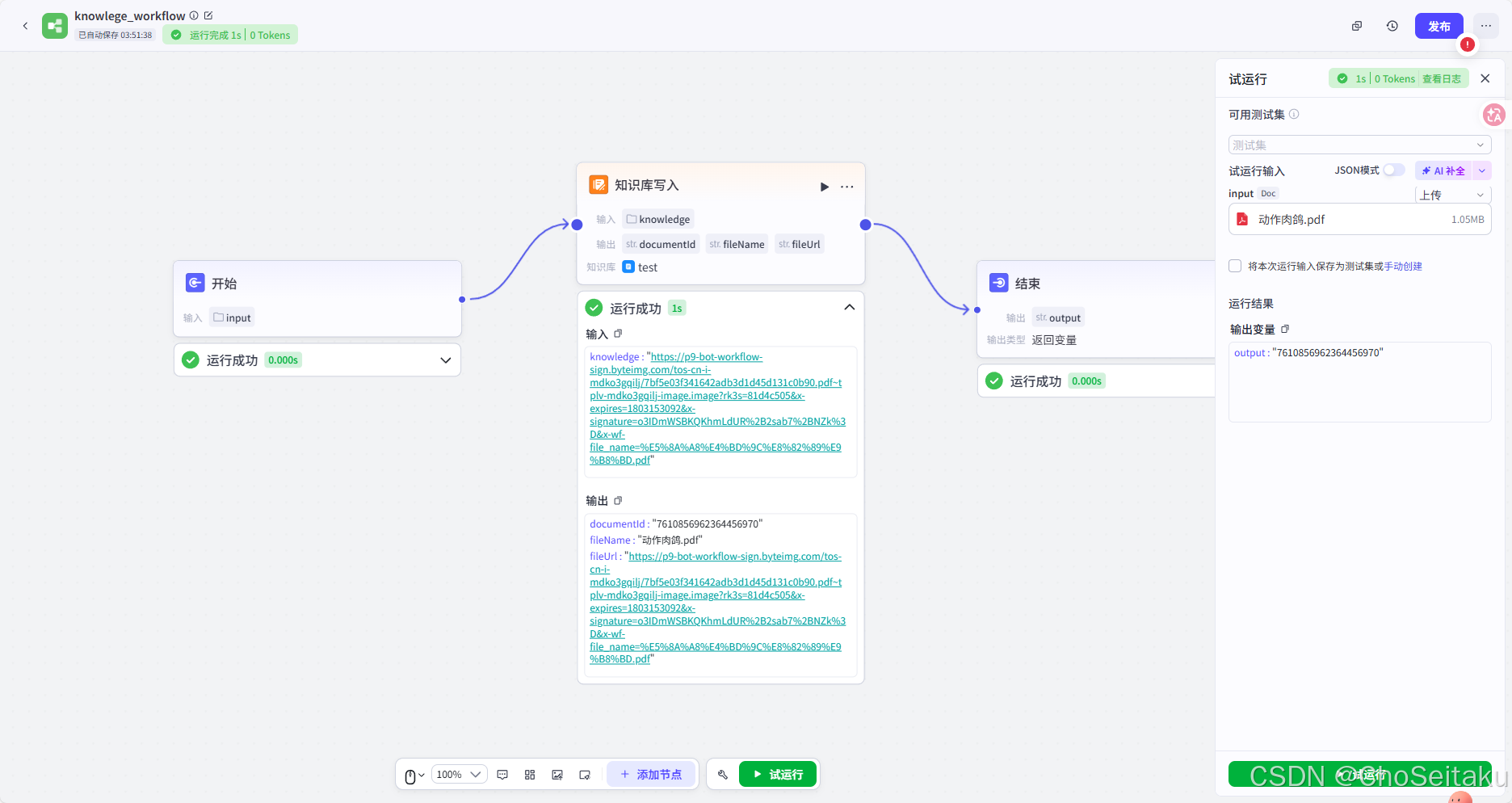Open the fileUrl output link
The height and width of the screenshot is (803, 1512).
pyautogui.click(x=717, y=608)
